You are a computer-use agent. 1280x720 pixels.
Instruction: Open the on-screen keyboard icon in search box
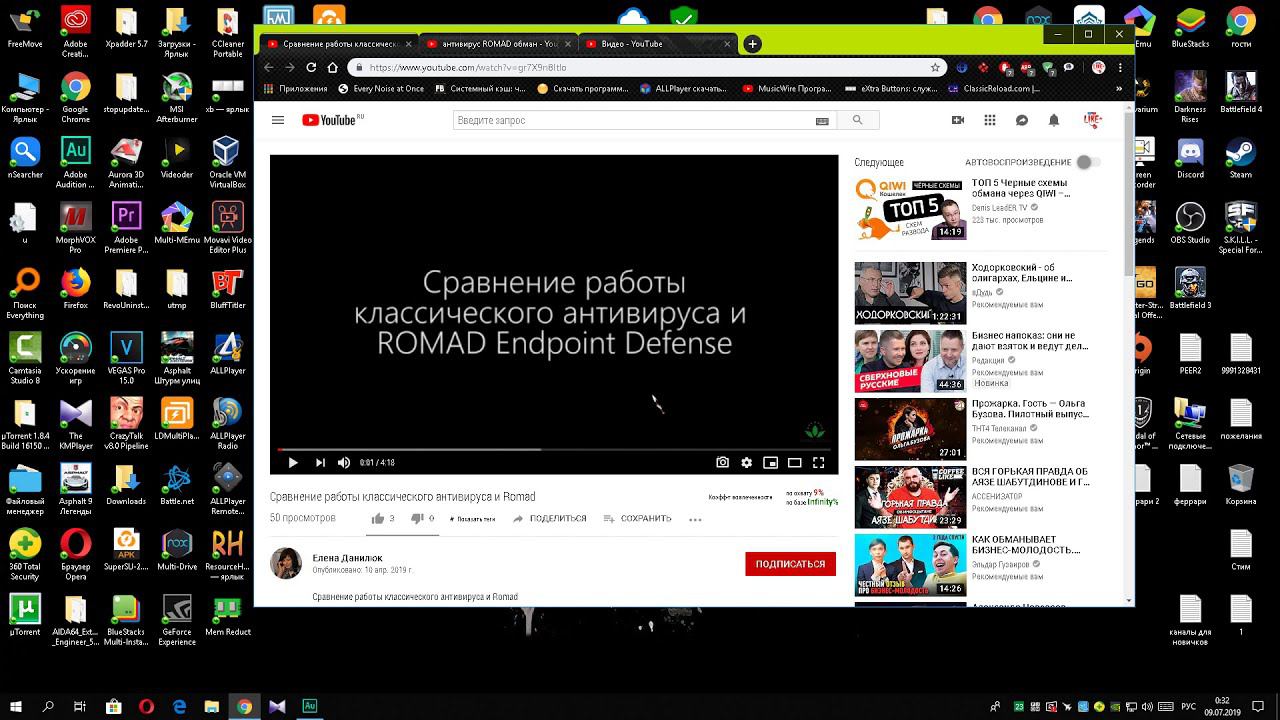(822, 121)
